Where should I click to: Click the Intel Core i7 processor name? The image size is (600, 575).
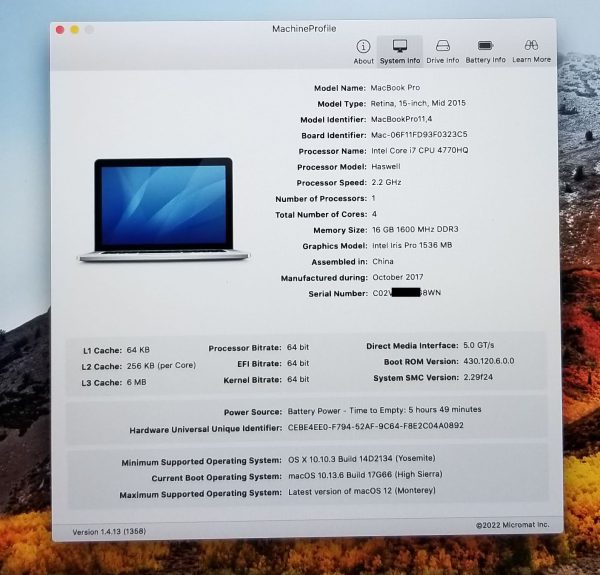[419, 150]
